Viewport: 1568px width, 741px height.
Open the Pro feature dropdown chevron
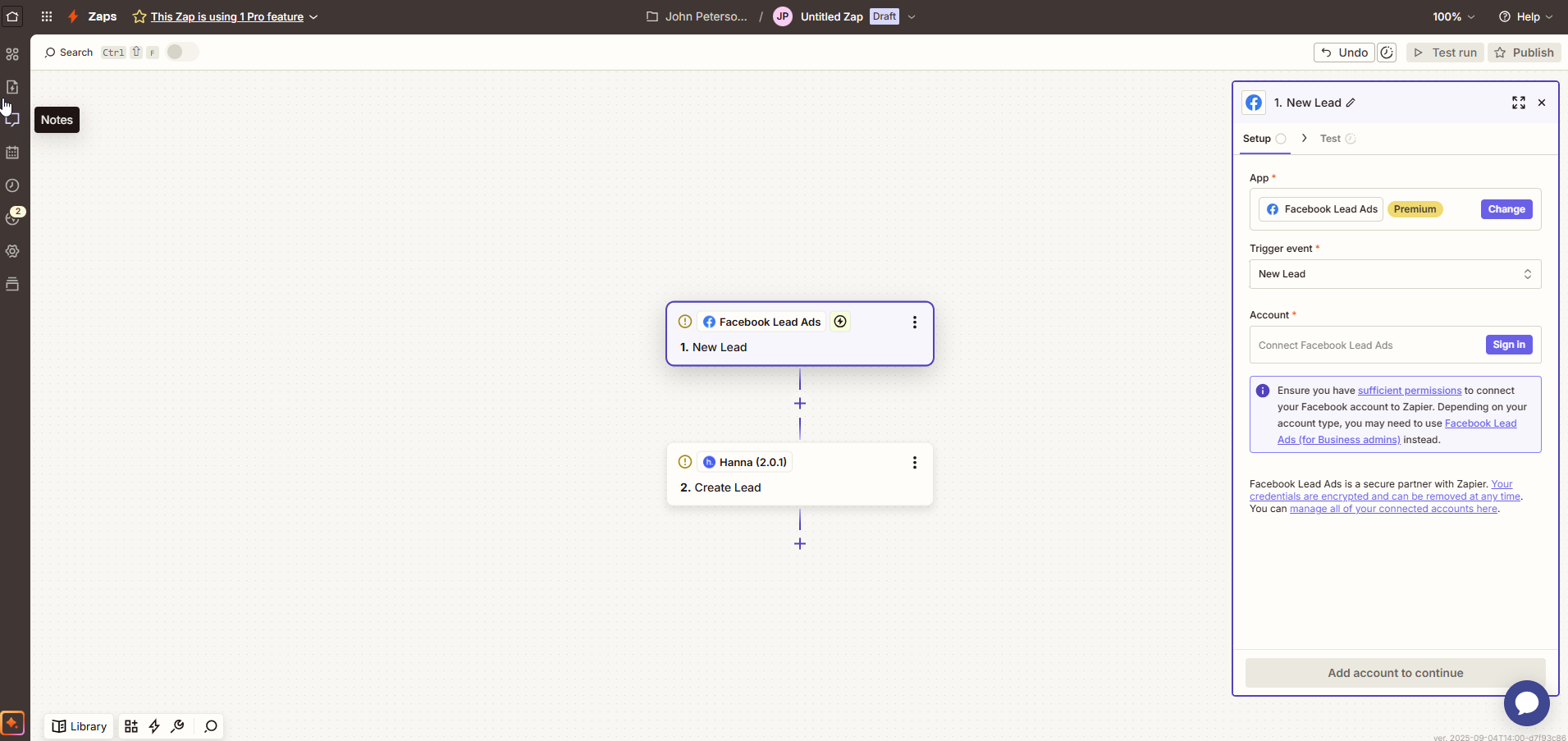pos(313,17)
